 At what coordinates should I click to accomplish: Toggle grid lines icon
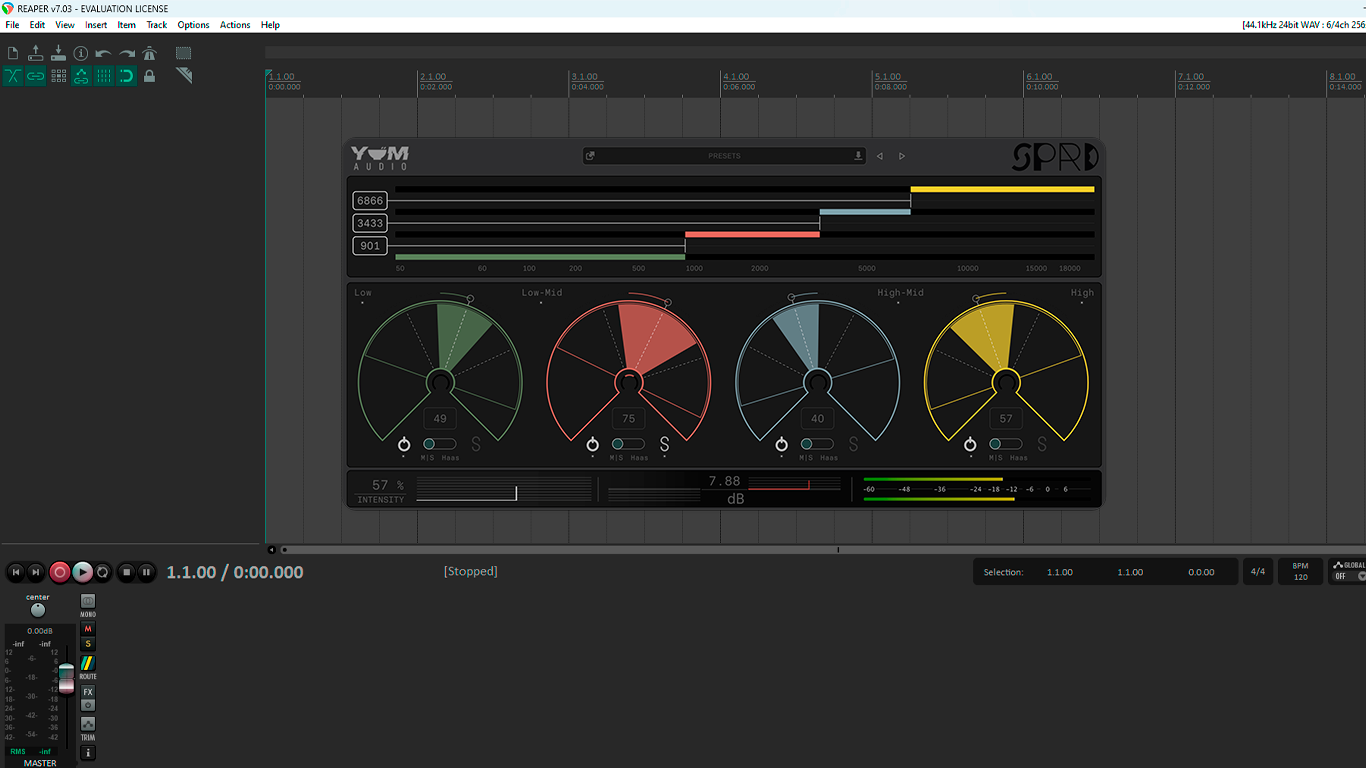pos(104,76)
